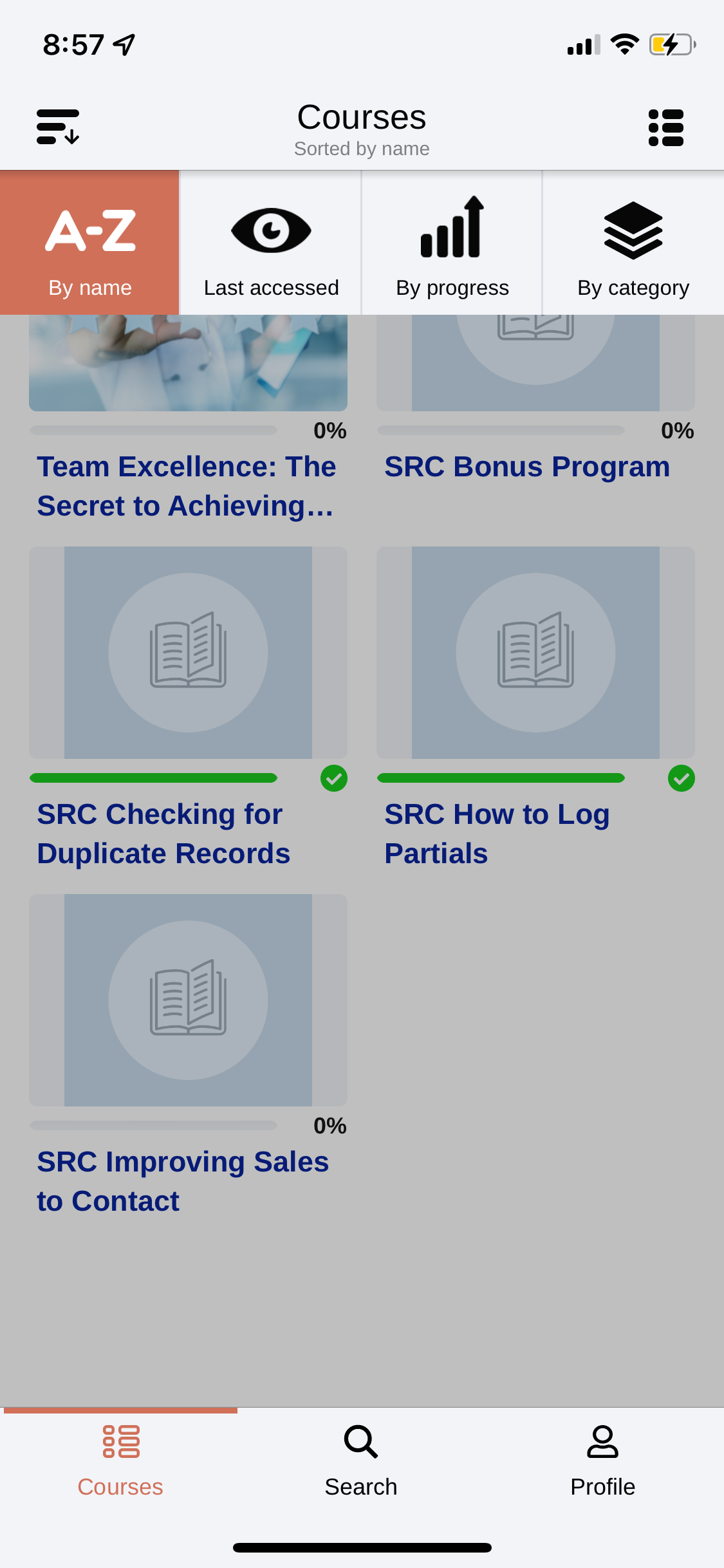Tap SRC Checking for Duplicate Records thumbnail
The height and width of the screenshot is (1568, 724).
coord(188,653)
